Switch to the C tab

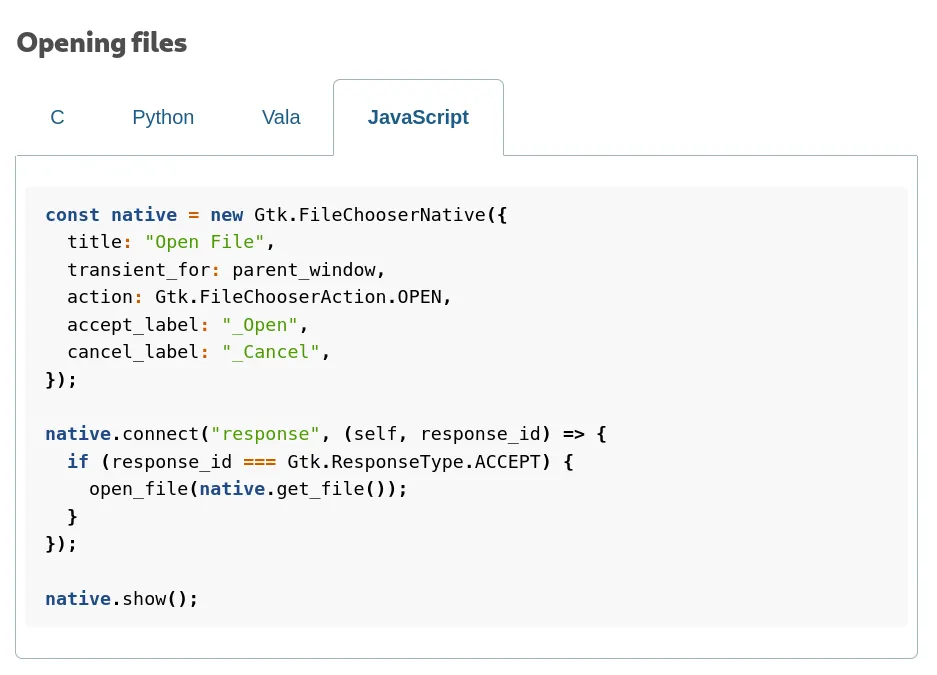tap(57, 117)
